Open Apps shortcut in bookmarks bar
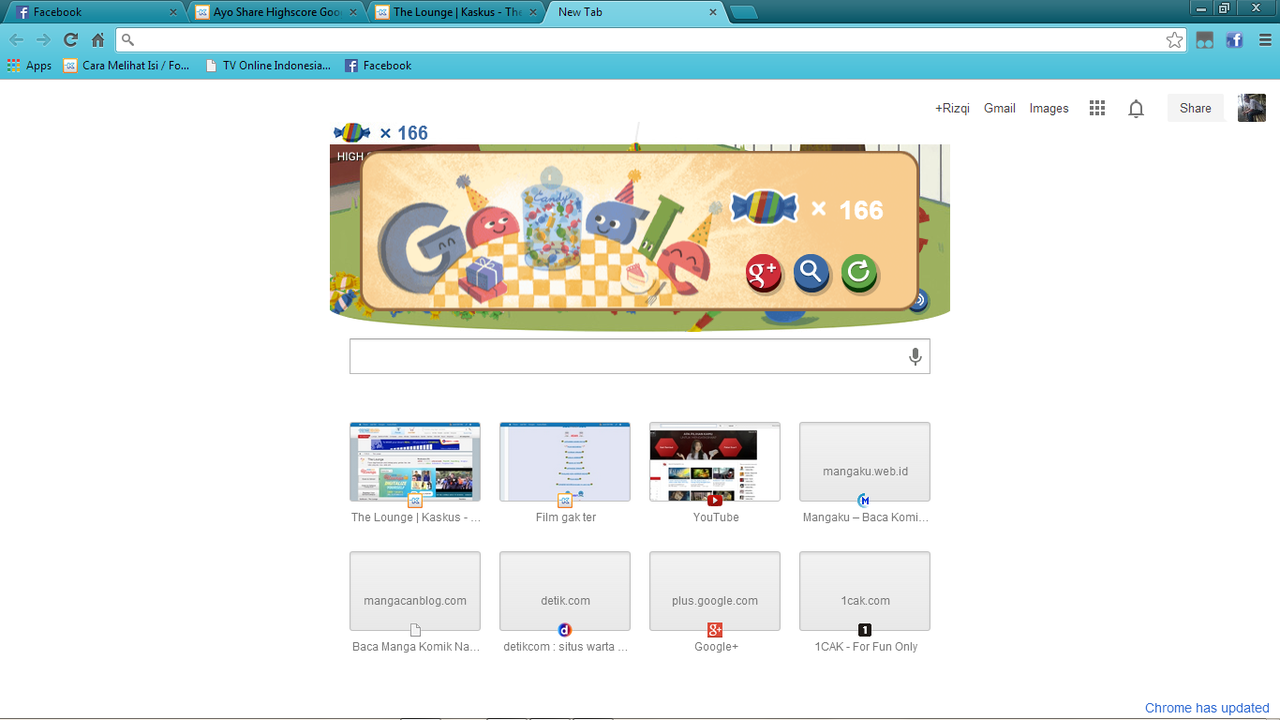1280x720 pixels. 29,65
